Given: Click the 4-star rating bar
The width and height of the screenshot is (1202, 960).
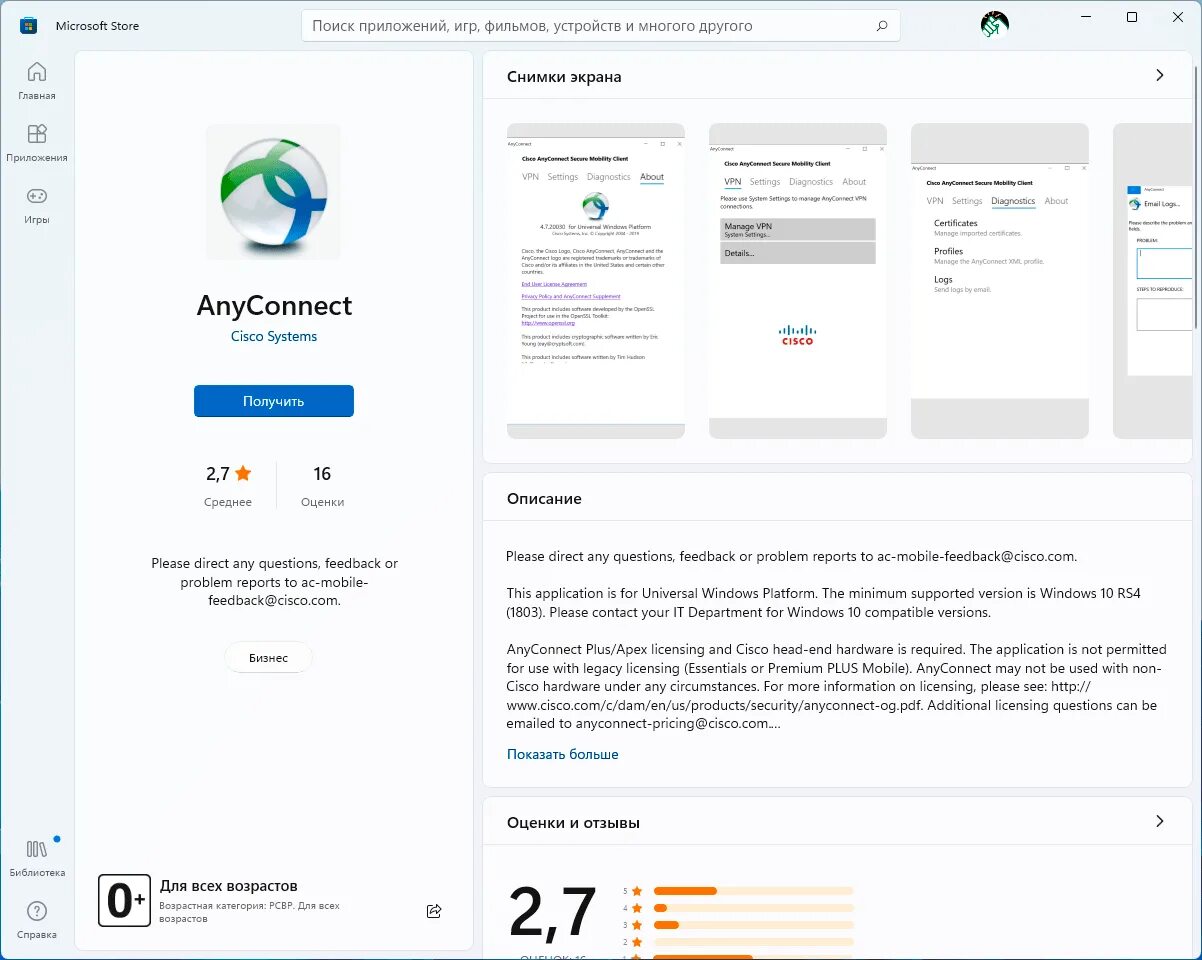Looking at the screenshot, I should click(753, 908).
